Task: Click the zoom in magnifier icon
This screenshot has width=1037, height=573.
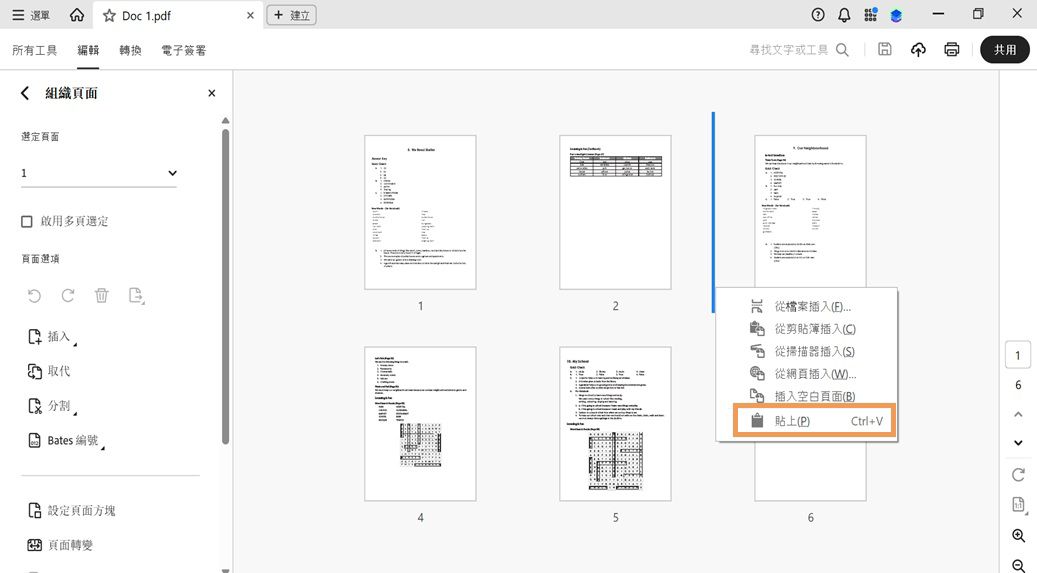Action: (x=1018, y=535)
